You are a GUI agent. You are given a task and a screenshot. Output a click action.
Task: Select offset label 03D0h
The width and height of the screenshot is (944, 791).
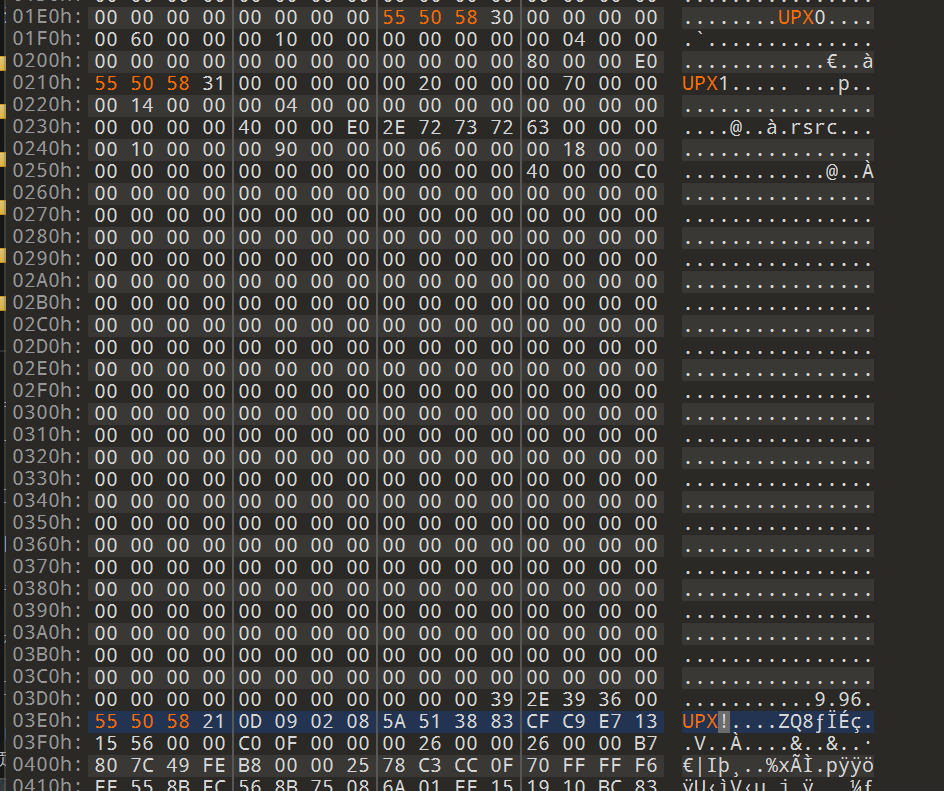(x=46, y=699)
